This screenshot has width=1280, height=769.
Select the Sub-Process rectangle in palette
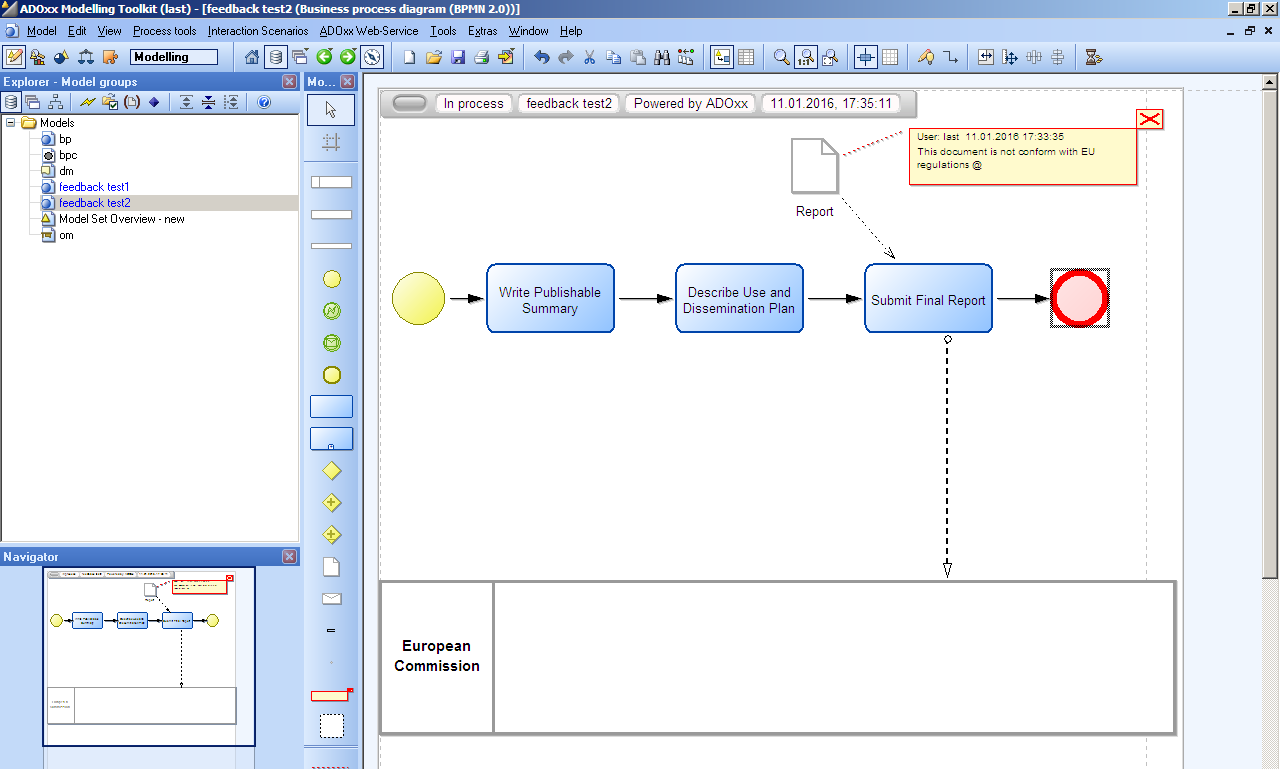(x=331, y=438)
